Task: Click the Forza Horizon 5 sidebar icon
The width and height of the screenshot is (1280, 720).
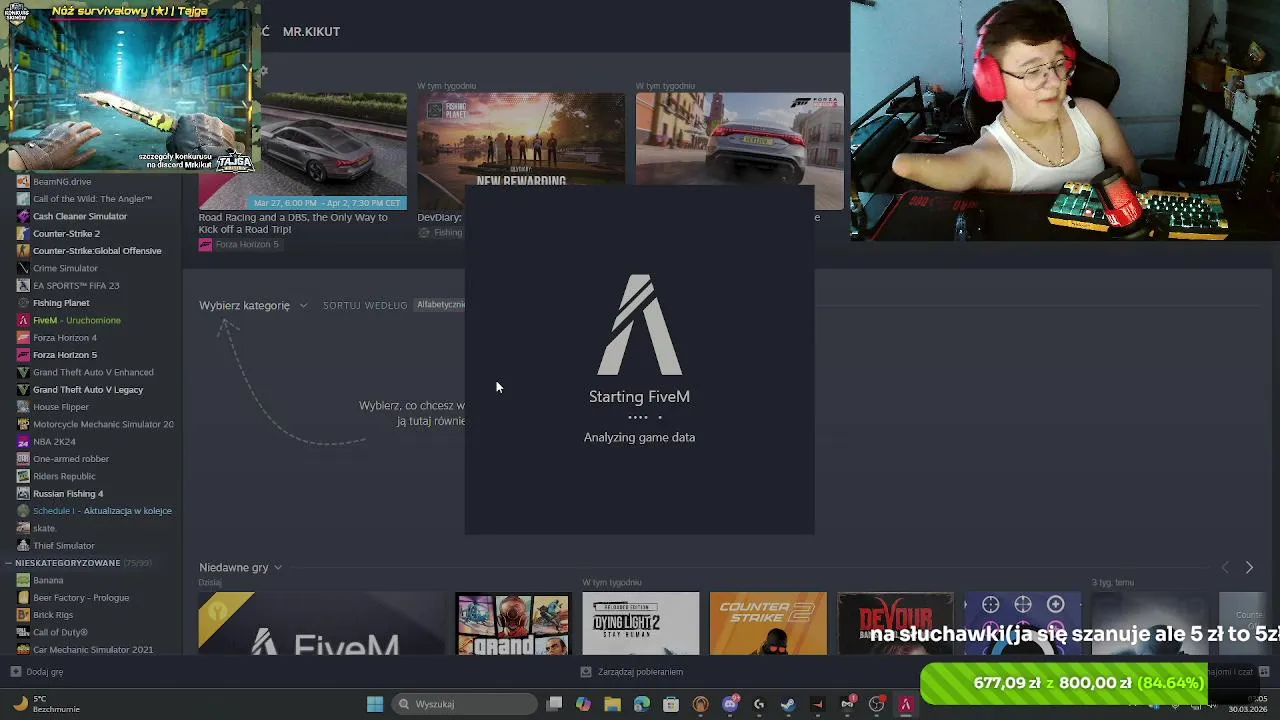Action: [23, 355]
